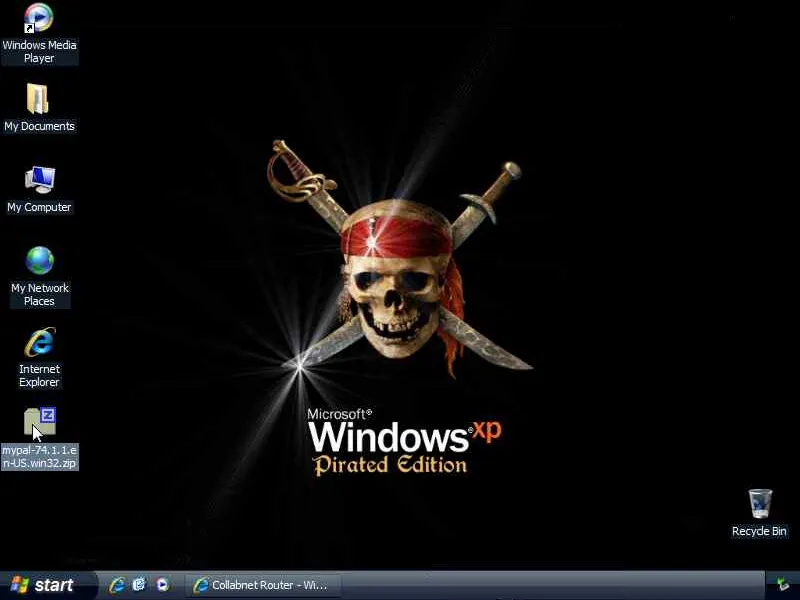Select the Windows Media Player desktop icon
Viewport: 800px width, 600px height.
[x=38, y=18]
